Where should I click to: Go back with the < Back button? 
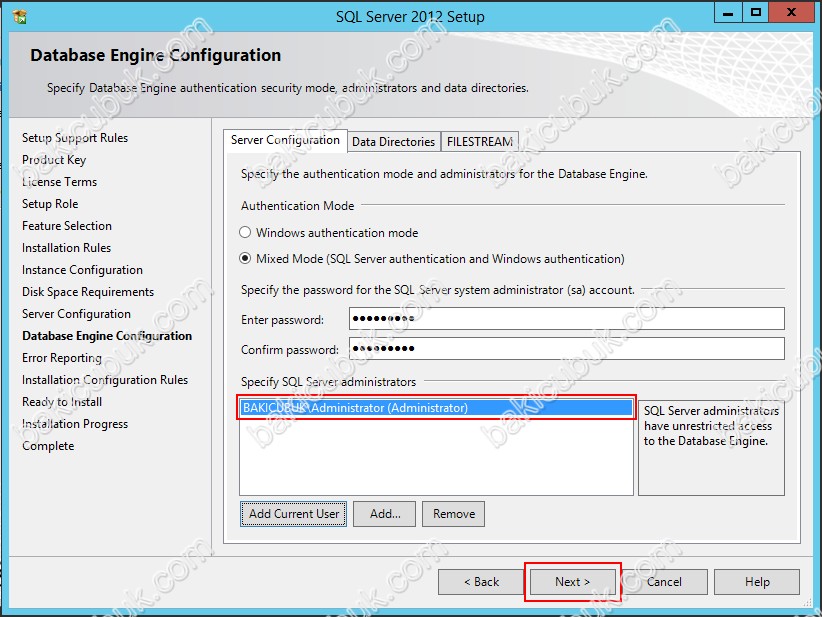[481, 582]
